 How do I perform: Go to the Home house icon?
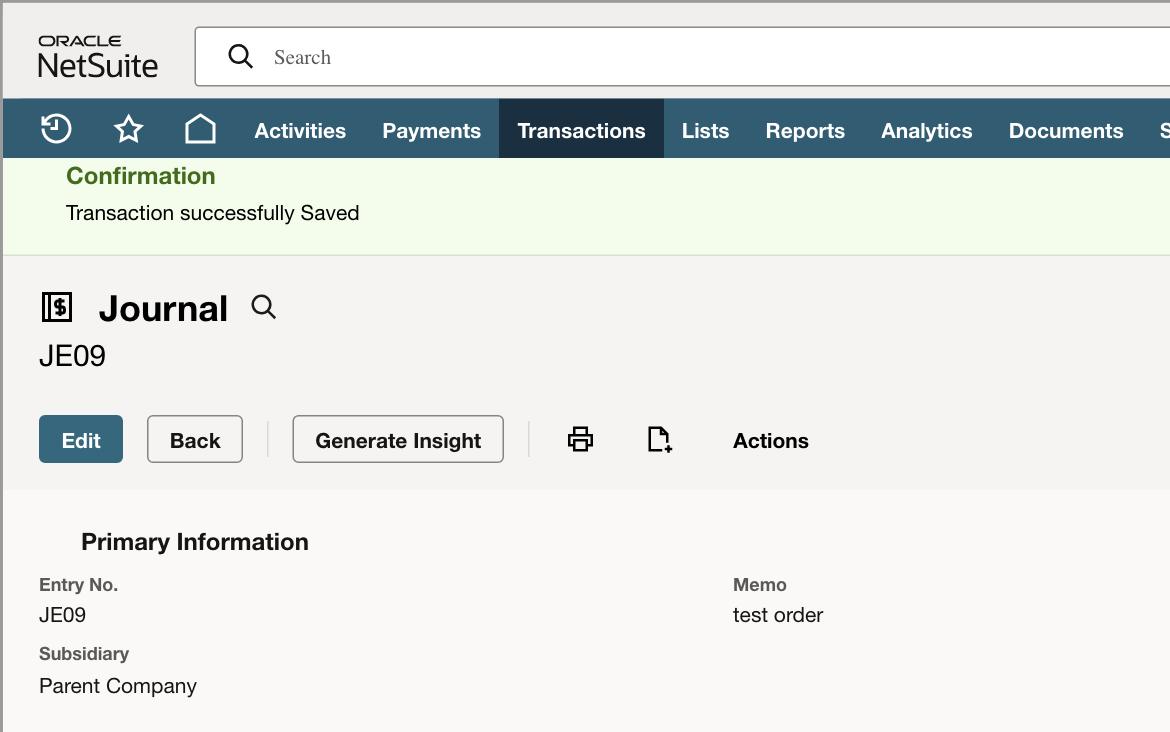tap(200, 129)
